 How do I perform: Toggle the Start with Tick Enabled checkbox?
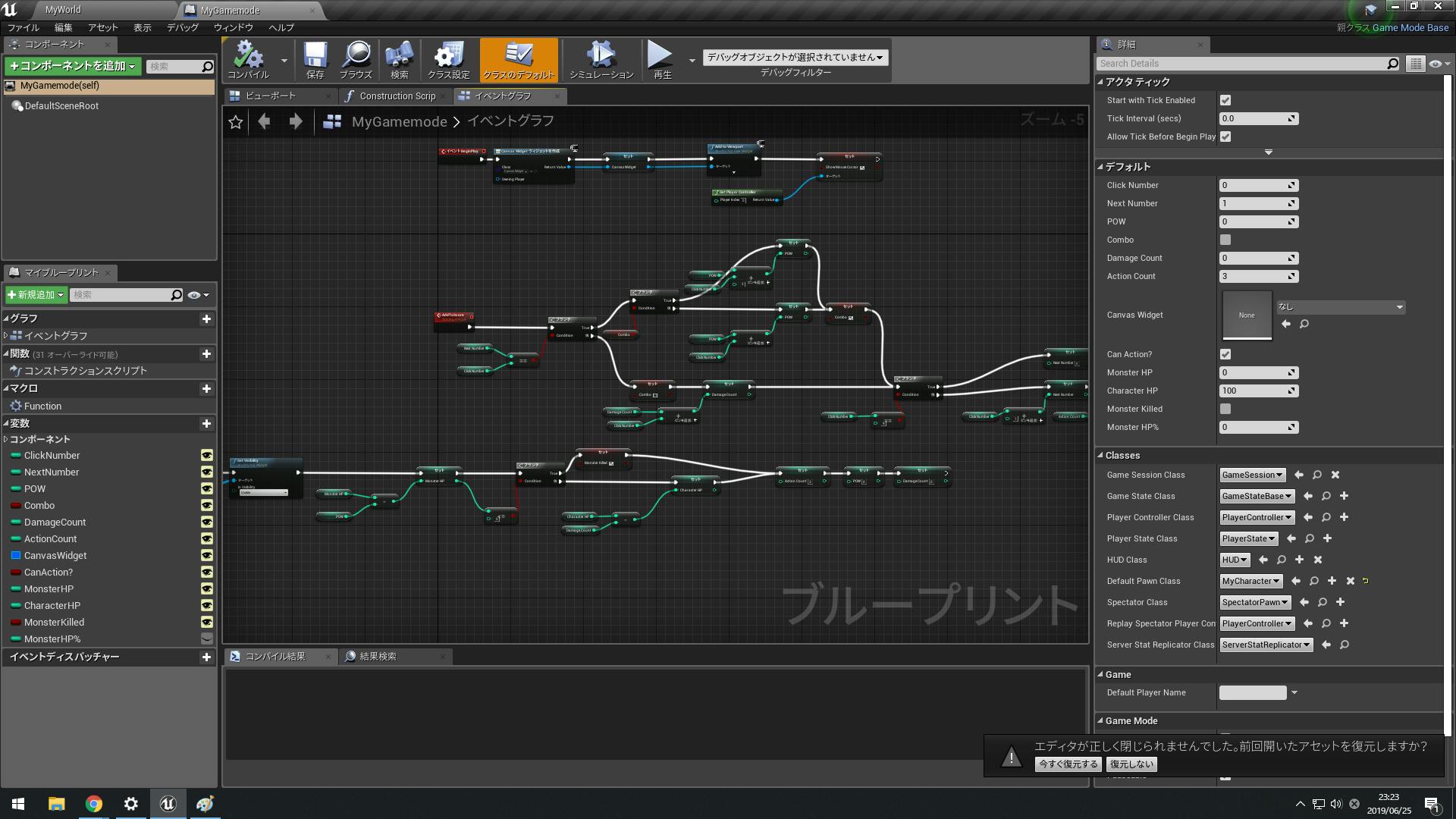point(1225,100)
